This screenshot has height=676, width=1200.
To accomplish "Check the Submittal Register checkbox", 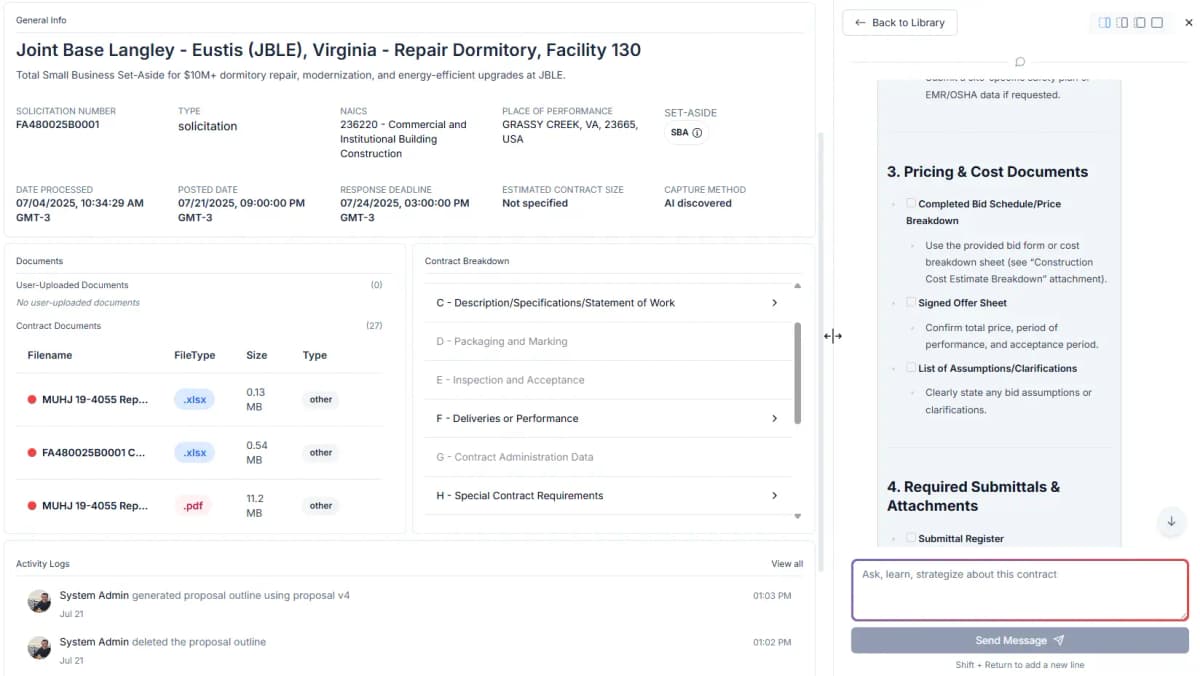I will [909, 538].
